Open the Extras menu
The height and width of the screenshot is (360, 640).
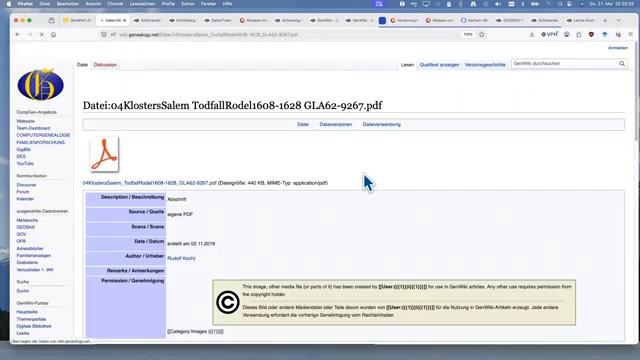(x=188, y=4)
